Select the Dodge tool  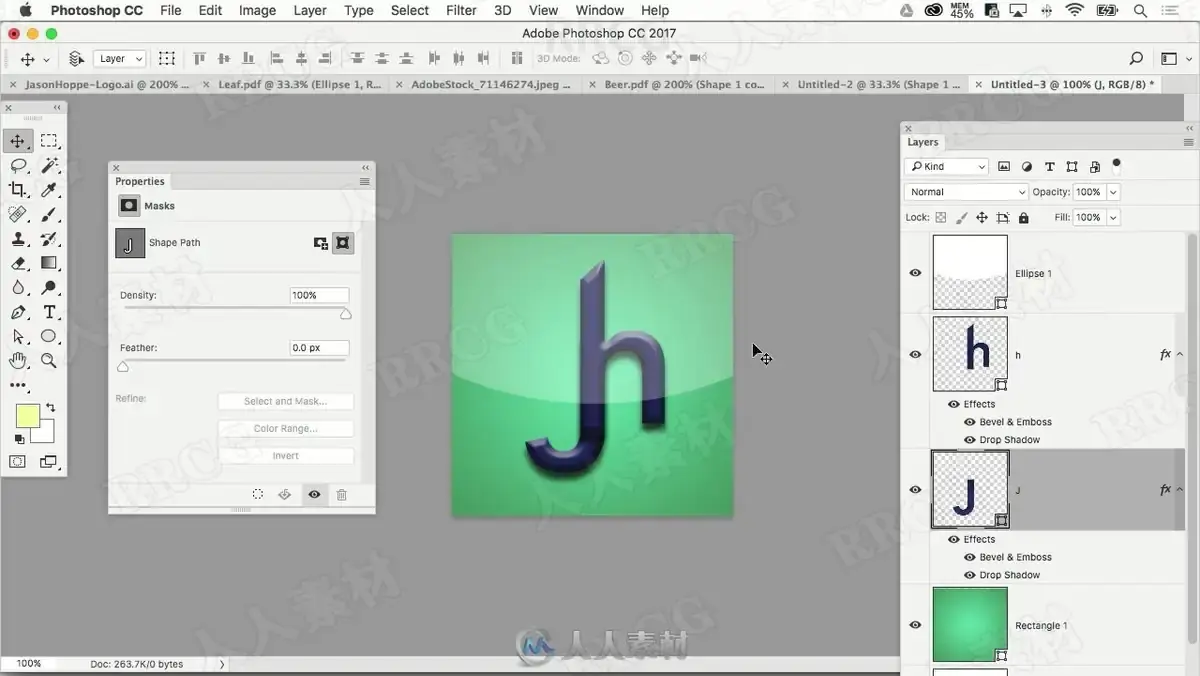49,288
